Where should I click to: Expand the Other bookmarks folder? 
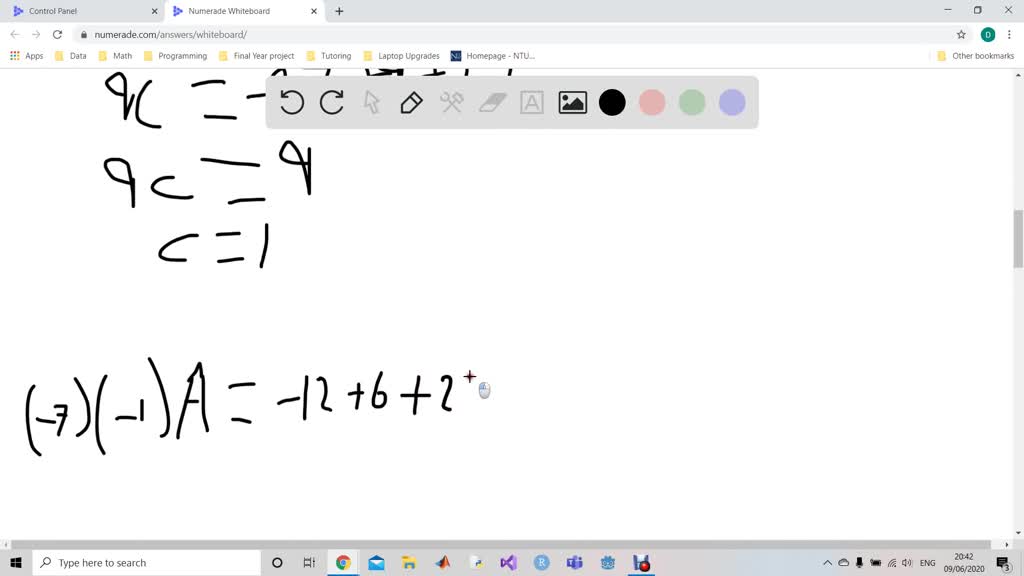(975, 56)
